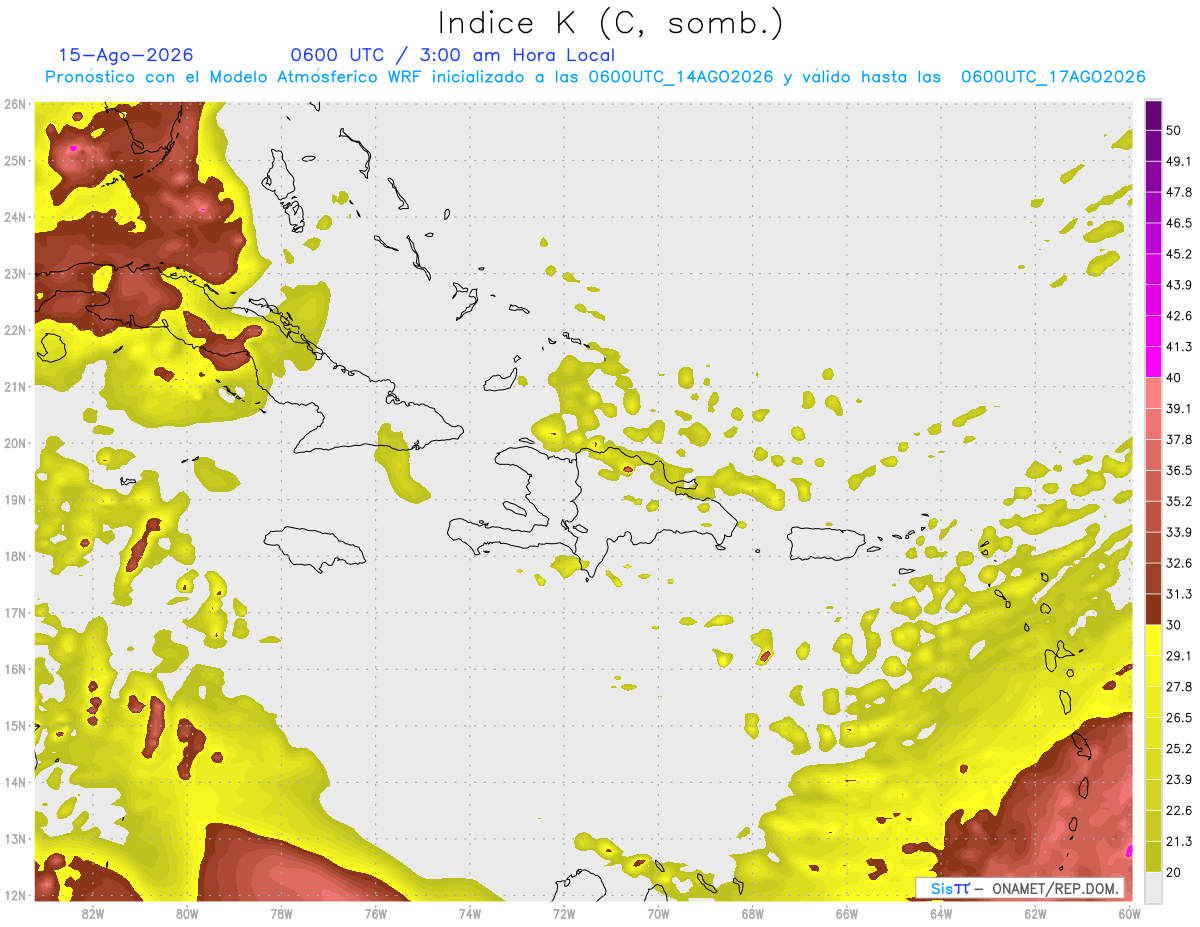Click the 19N latitude label
Viewport: 1200px width, 927px height.
pos(14,500)
